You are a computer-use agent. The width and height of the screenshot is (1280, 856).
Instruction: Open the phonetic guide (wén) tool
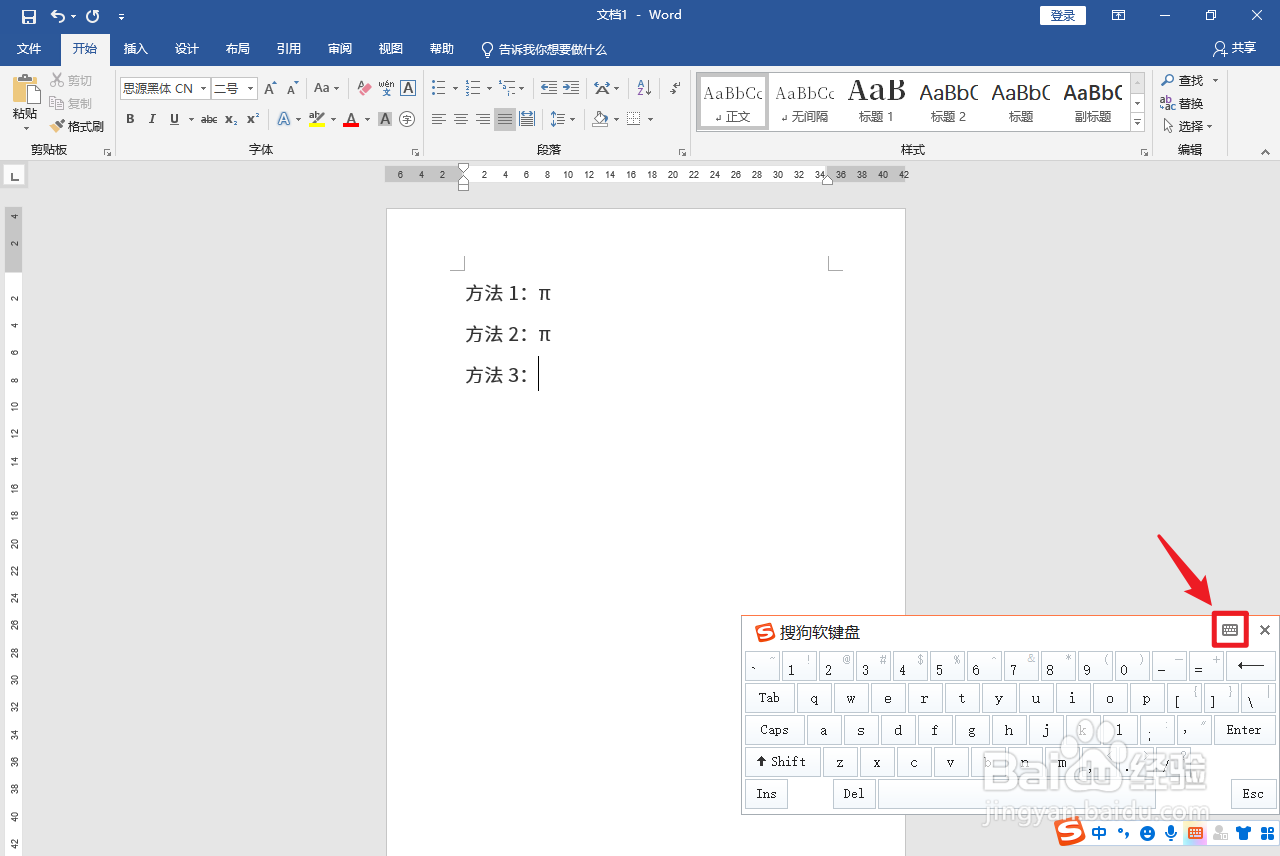[386, 88]
